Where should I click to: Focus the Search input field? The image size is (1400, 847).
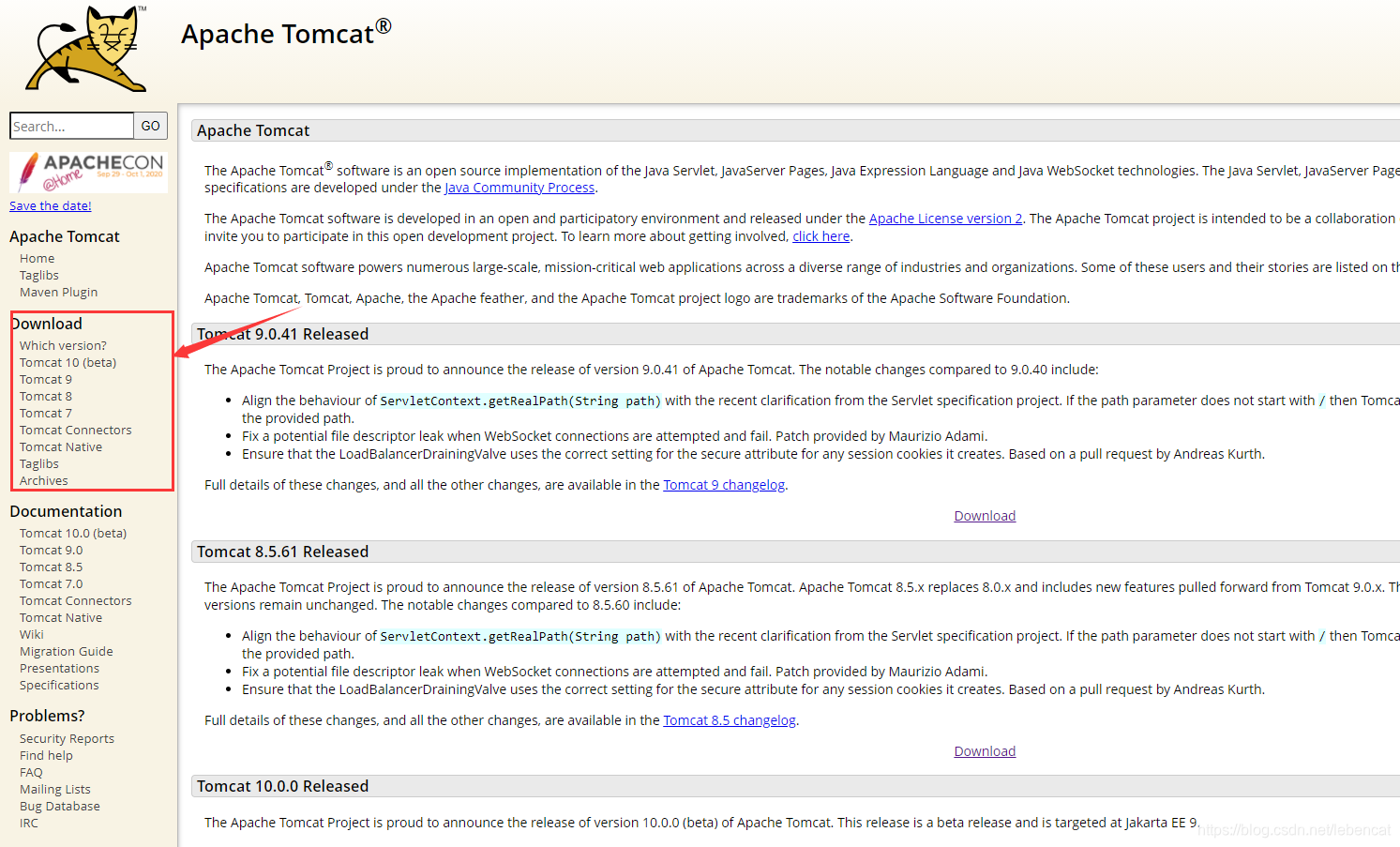click(72, 126)
